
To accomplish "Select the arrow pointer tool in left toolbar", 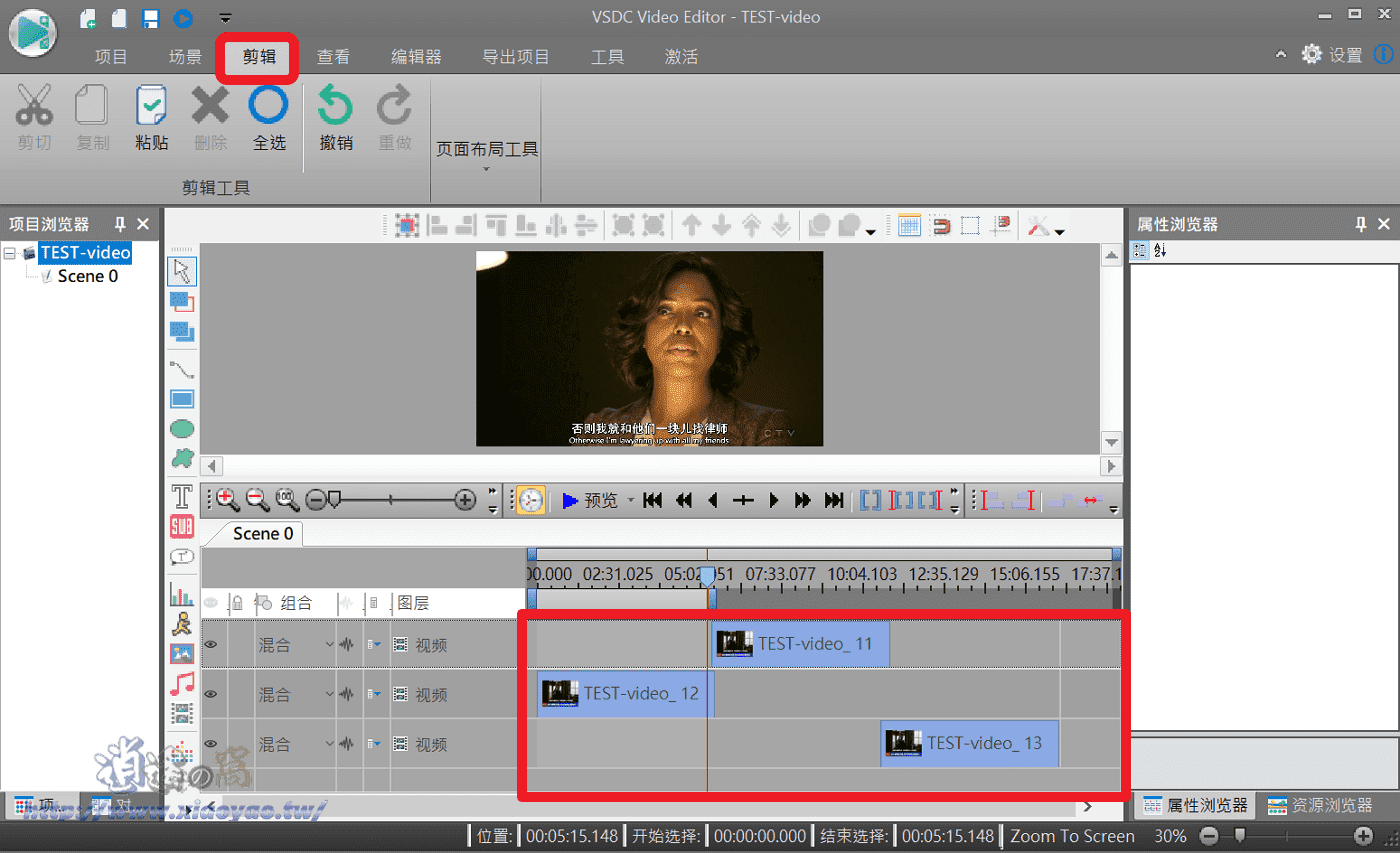I will pyautogui.click(x=182, y=271).
